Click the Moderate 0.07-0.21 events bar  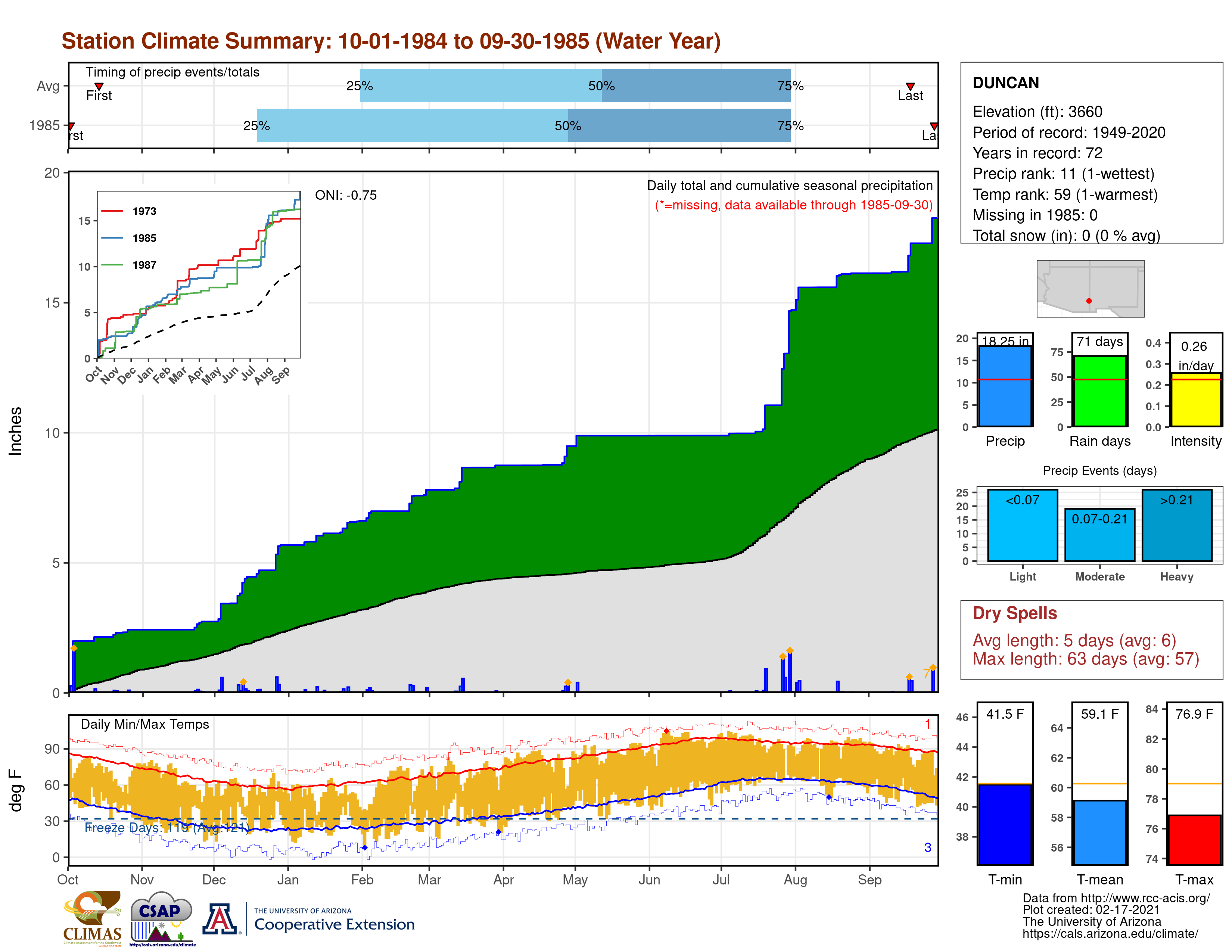[x=1099, y=535]
